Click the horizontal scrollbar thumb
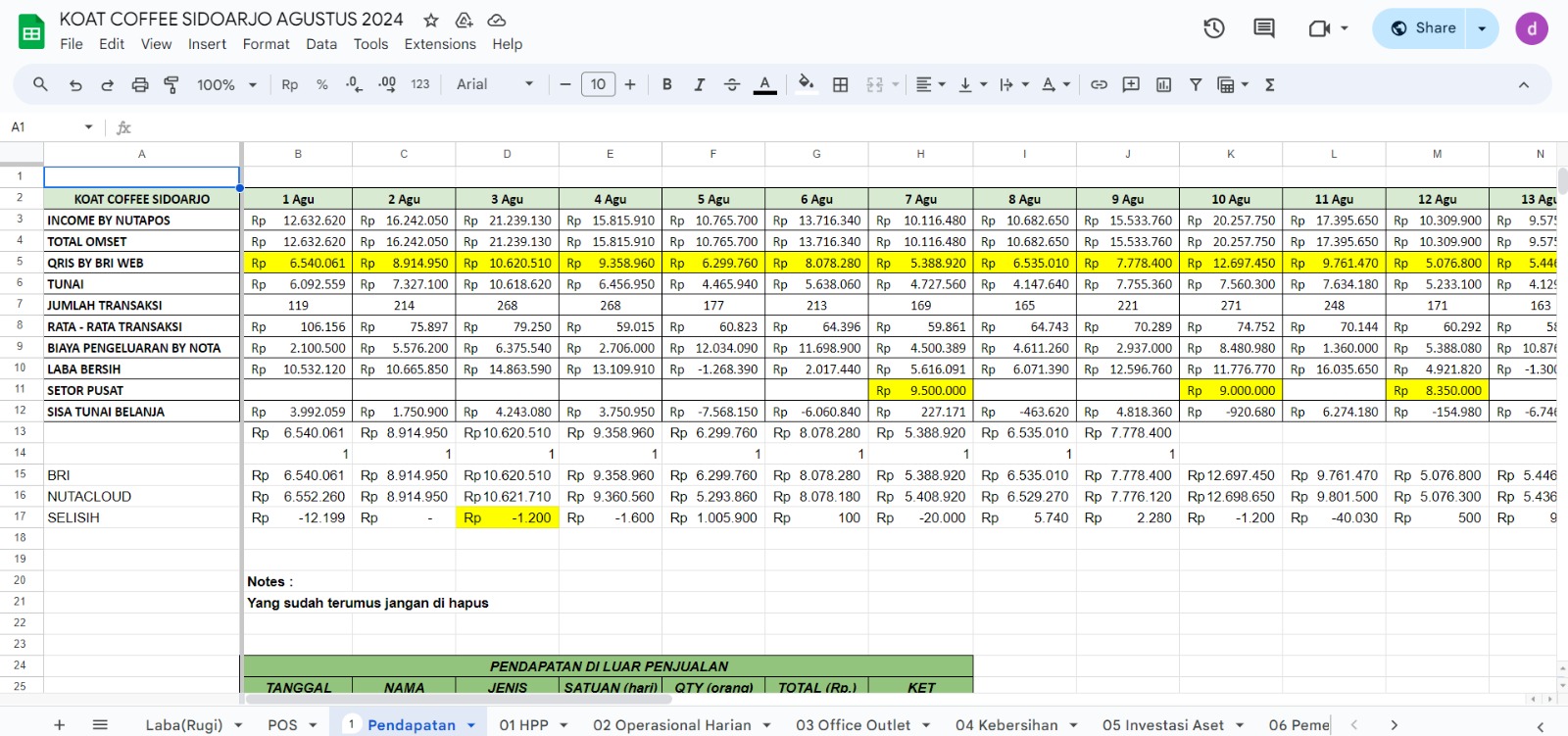The width and height of the screenshot is (1568, 736). click(458, 699)
